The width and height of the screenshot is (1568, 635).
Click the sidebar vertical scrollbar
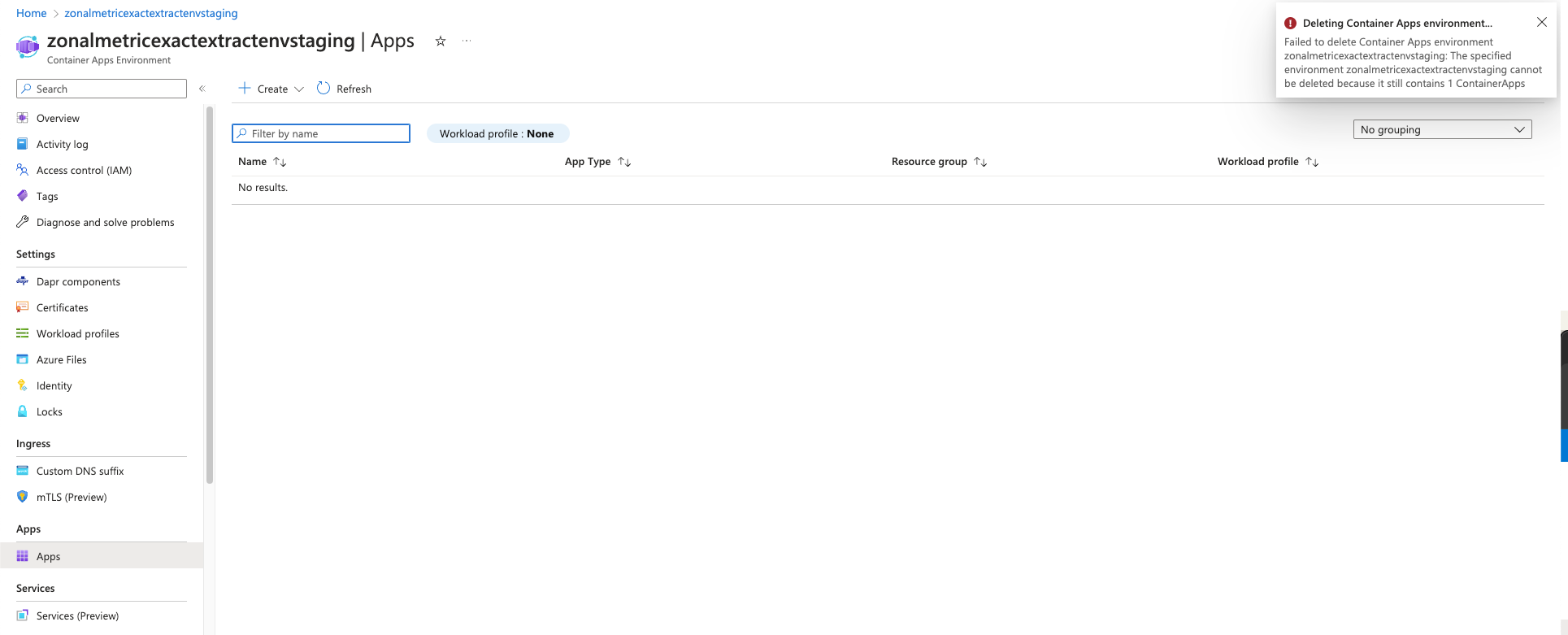pos(210,294)
